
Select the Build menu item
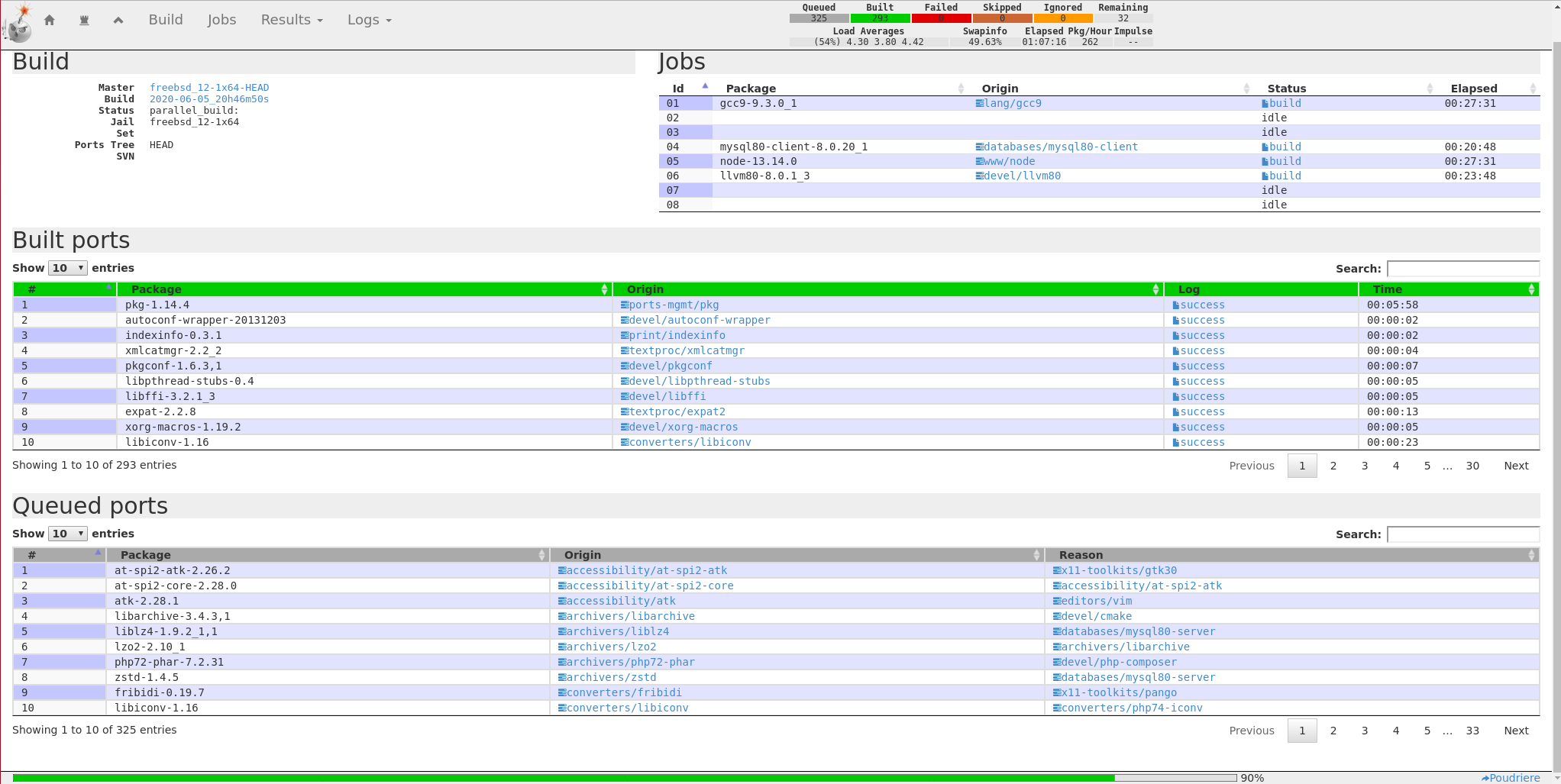point(166,20)
